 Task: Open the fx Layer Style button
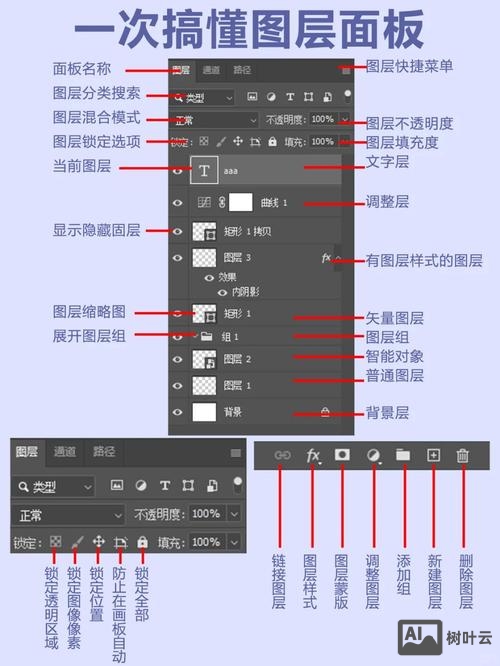[x=313, y=456]
